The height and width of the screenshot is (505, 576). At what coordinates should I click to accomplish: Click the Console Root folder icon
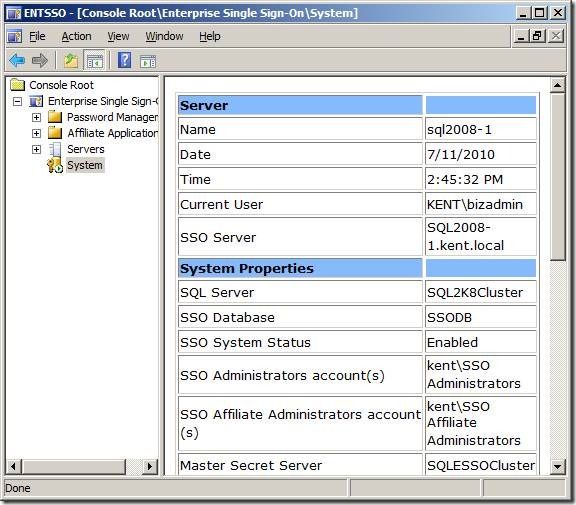(17, 85)
